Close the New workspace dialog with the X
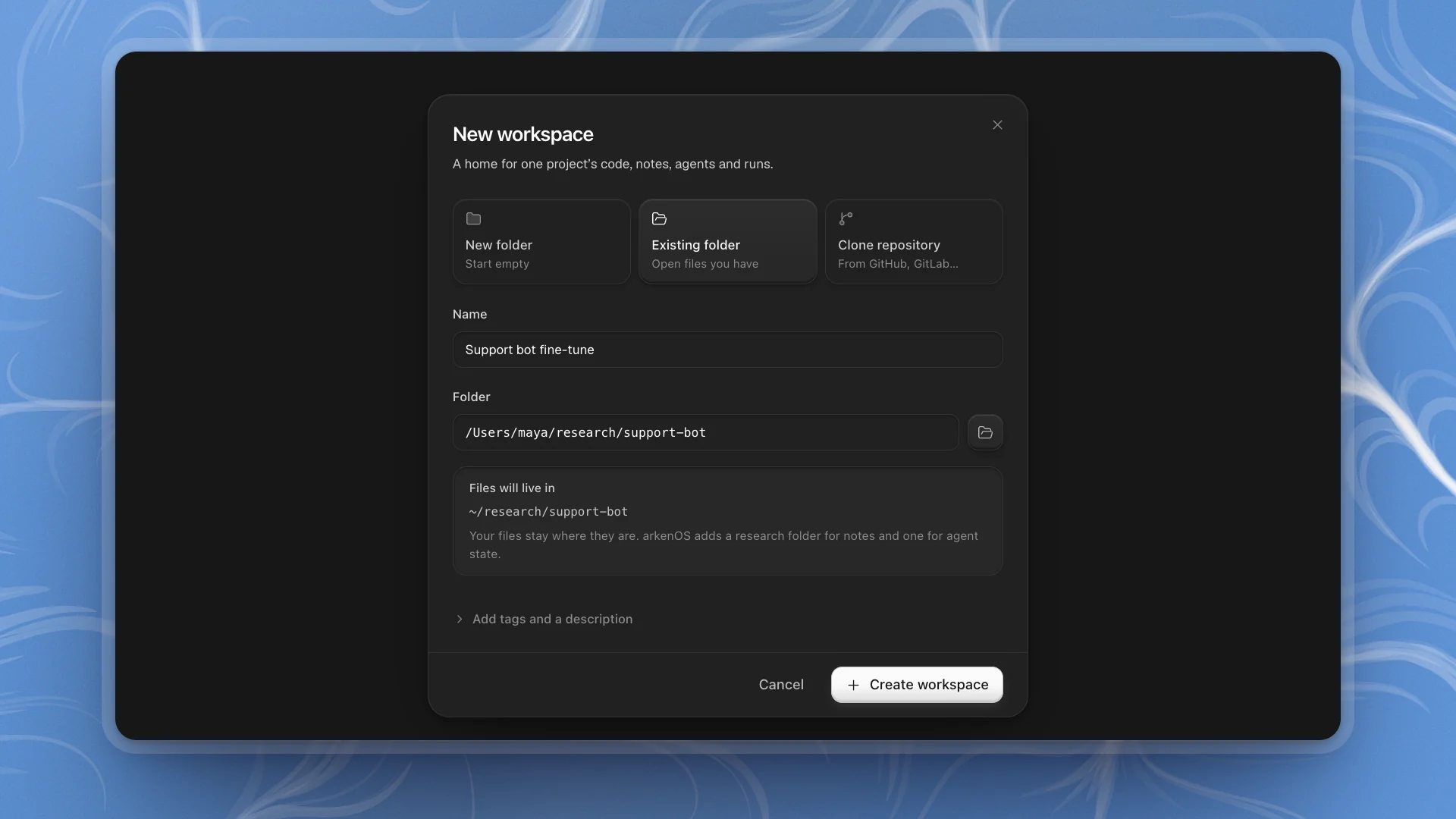This screenshot has height=819, width=1456. pos(997,125)
